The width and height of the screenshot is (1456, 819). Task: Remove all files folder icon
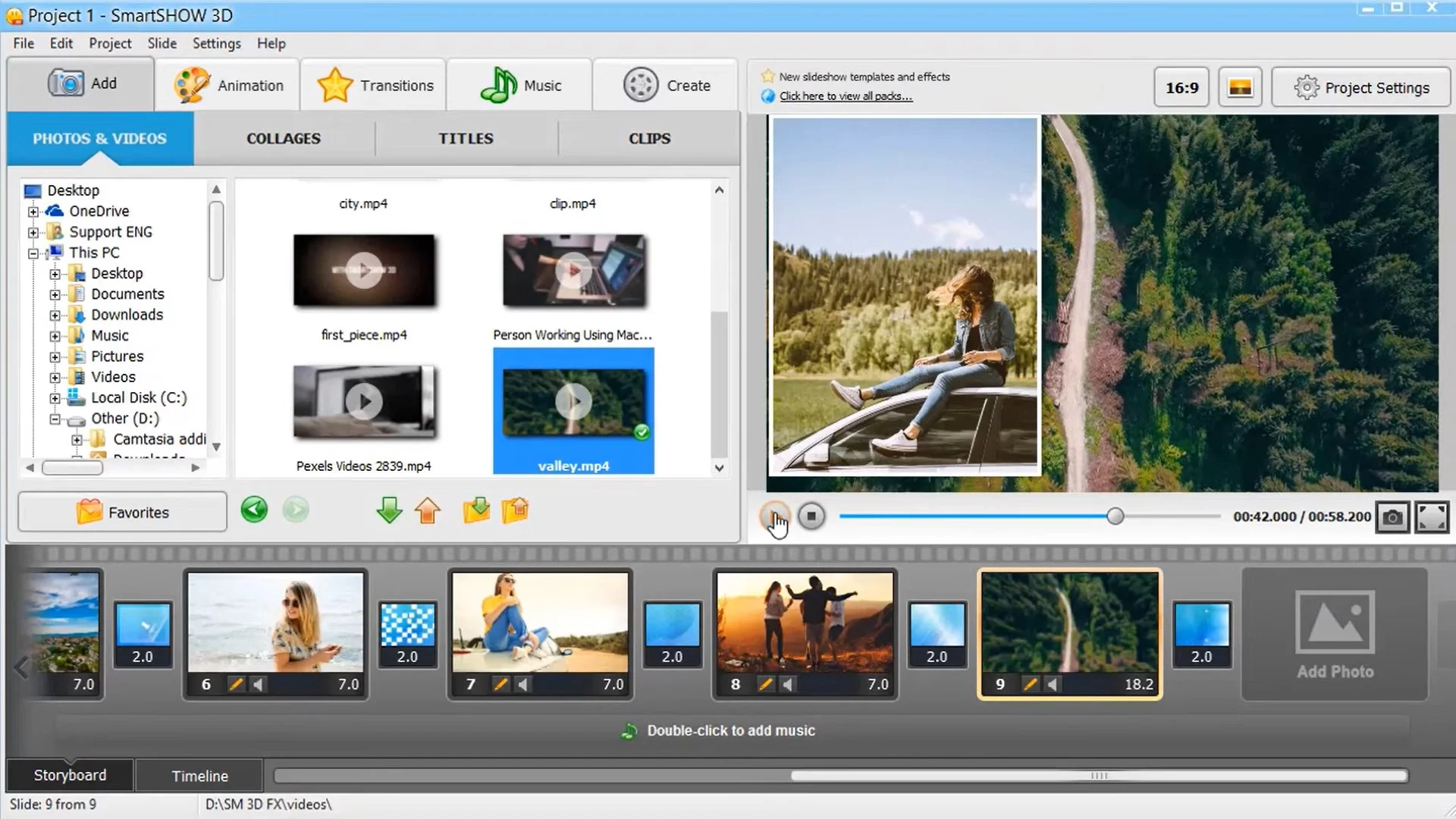516,510
